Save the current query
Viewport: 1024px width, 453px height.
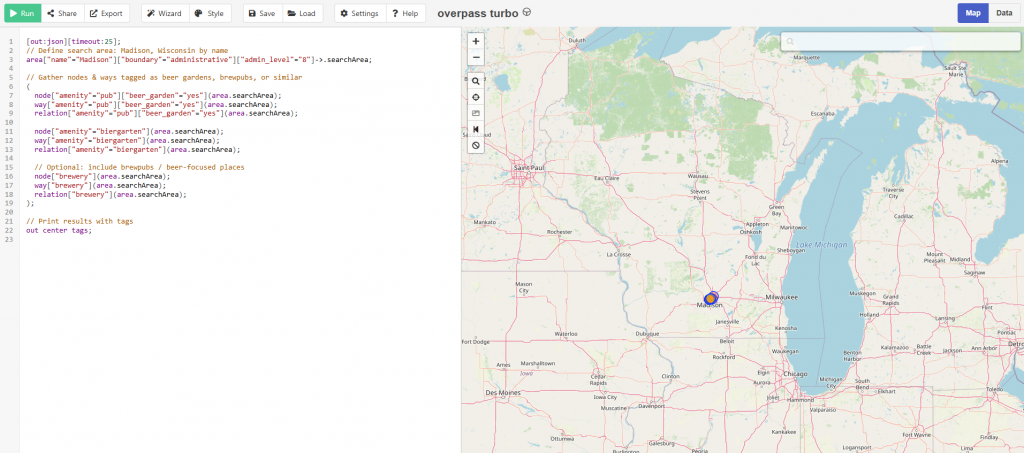click(261, 14)
